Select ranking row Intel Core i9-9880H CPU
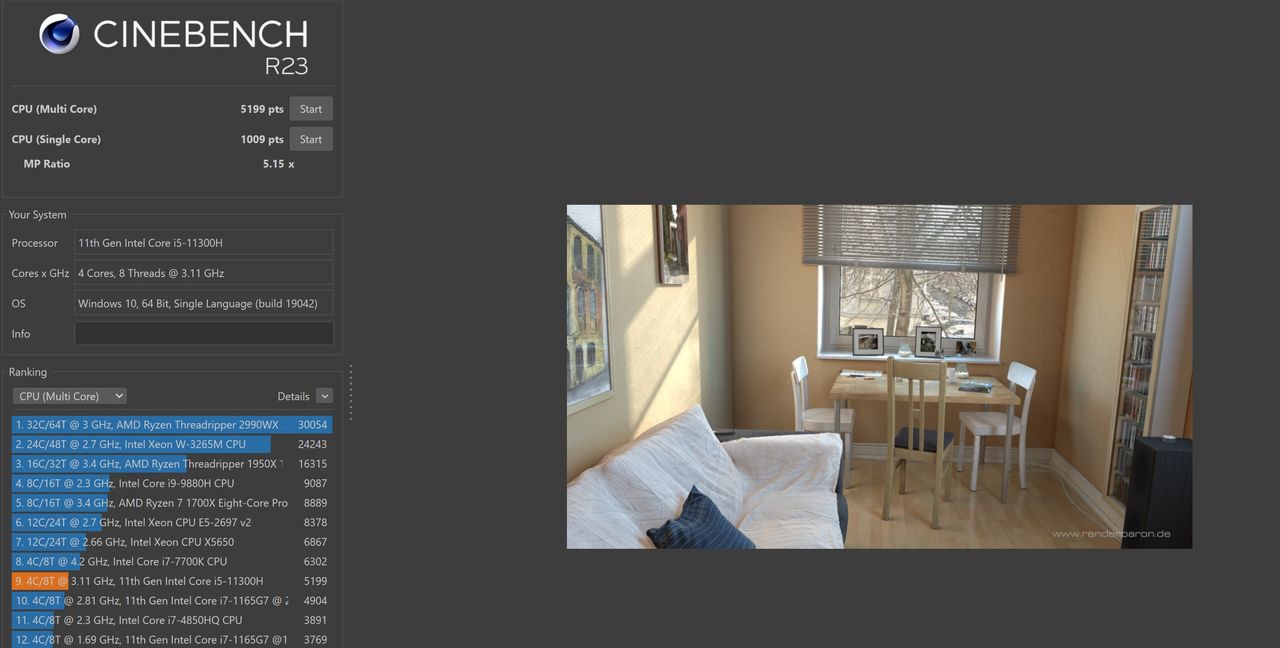The height and width of the screenshot is (648, 1280). (x=172, y=483)
